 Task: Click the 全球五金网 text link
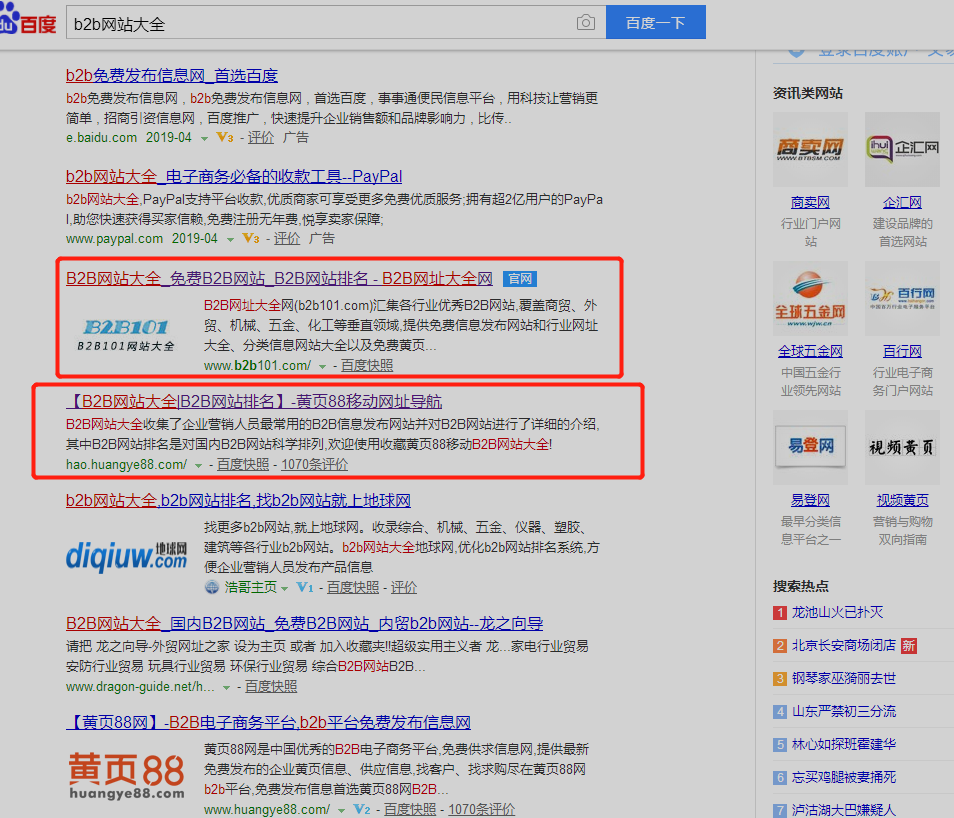point(810,351)
